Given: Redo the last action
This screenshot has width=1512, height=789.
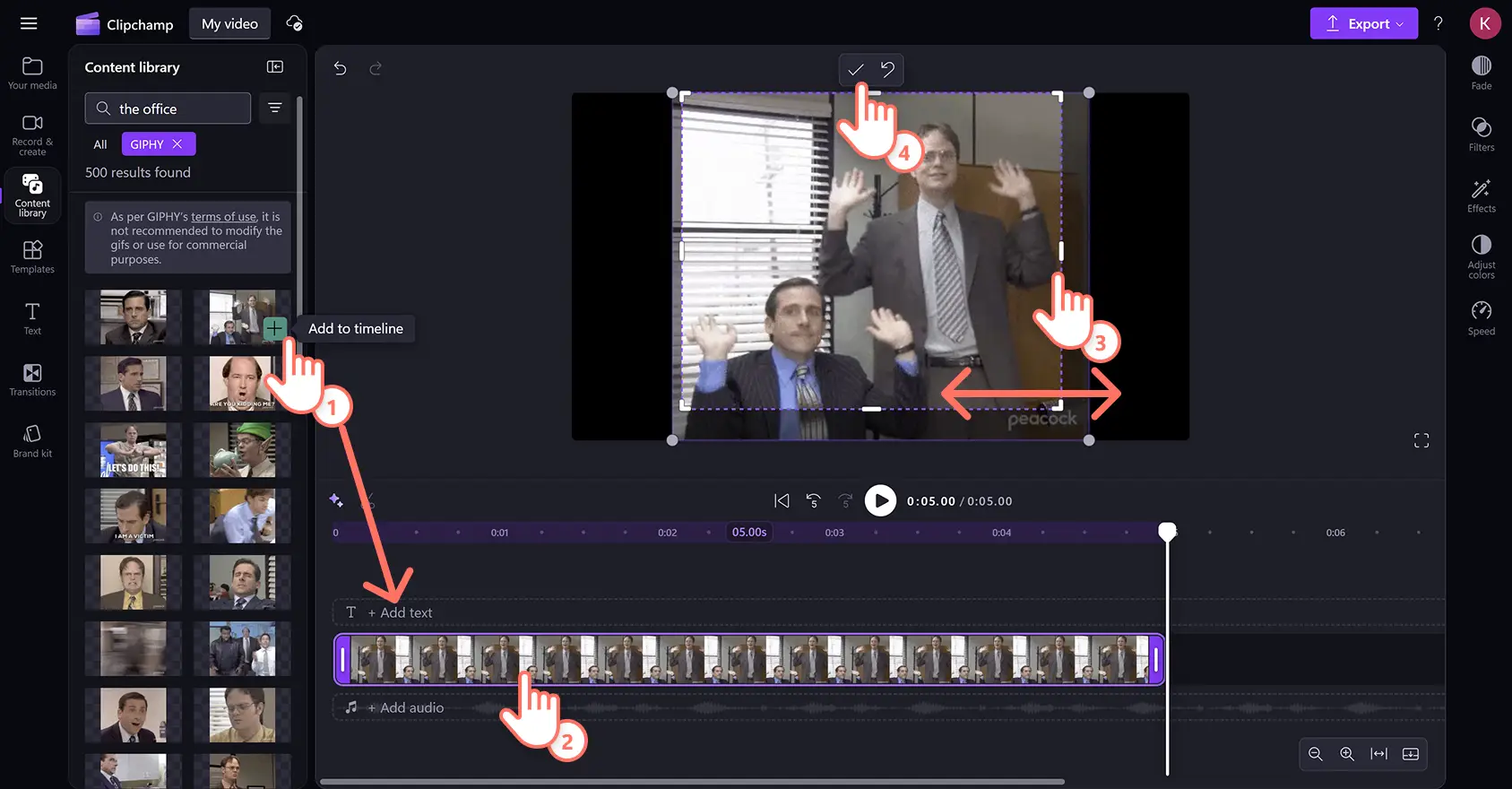Looking at the screenshot, I should click(376, 68).
